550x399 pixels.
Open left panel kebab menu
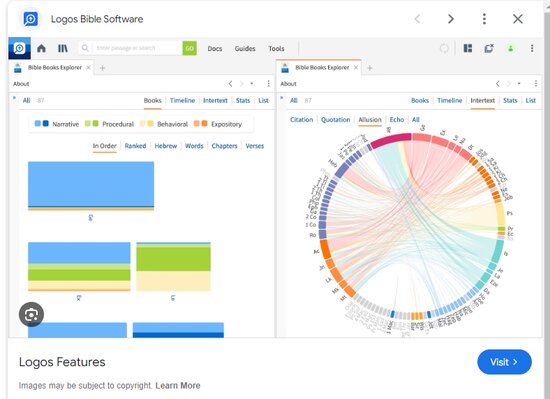[x=268, y=83]
